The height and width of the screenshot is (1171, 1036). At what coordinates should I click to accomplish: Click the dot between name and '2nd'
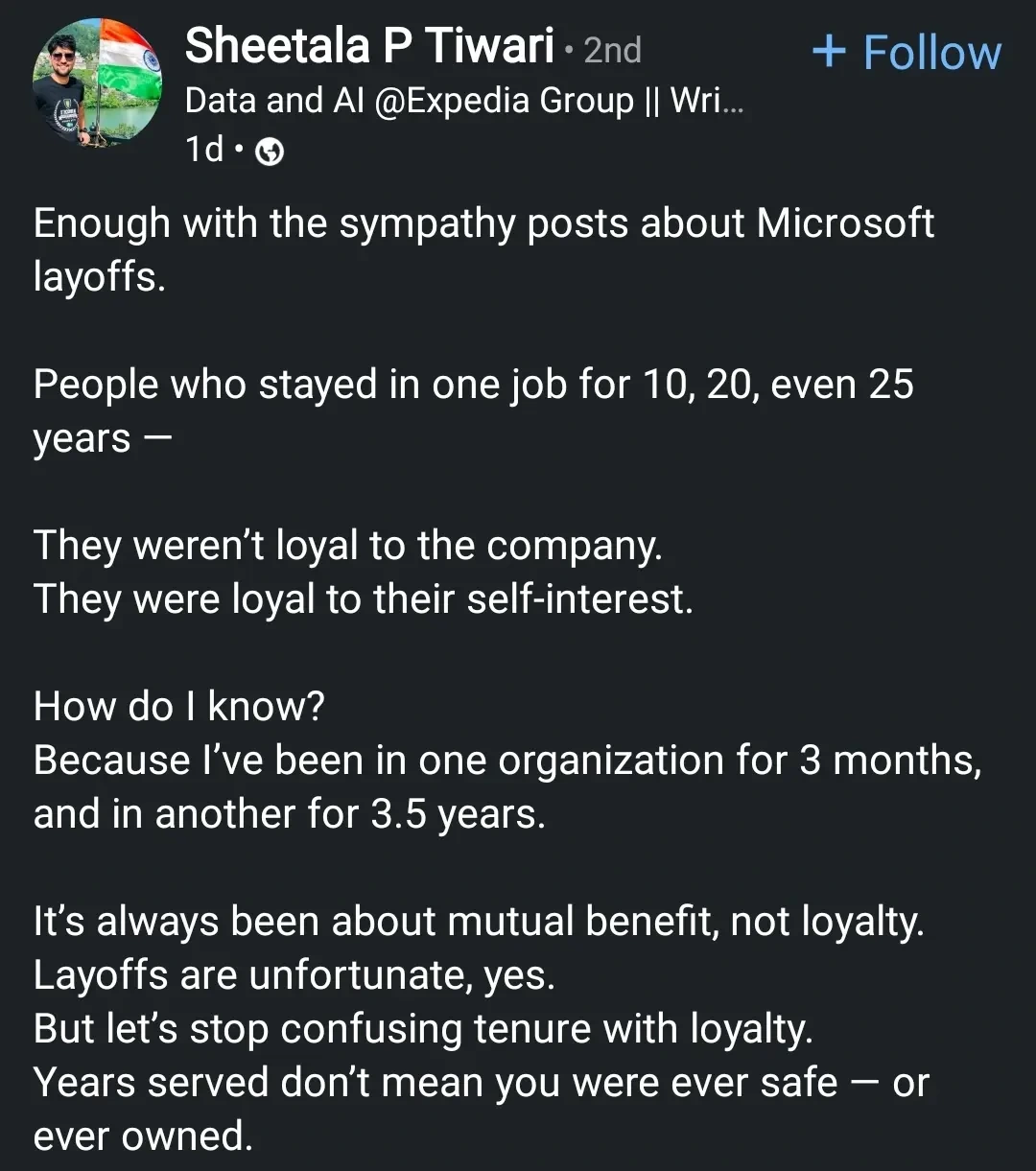[570, 50]
